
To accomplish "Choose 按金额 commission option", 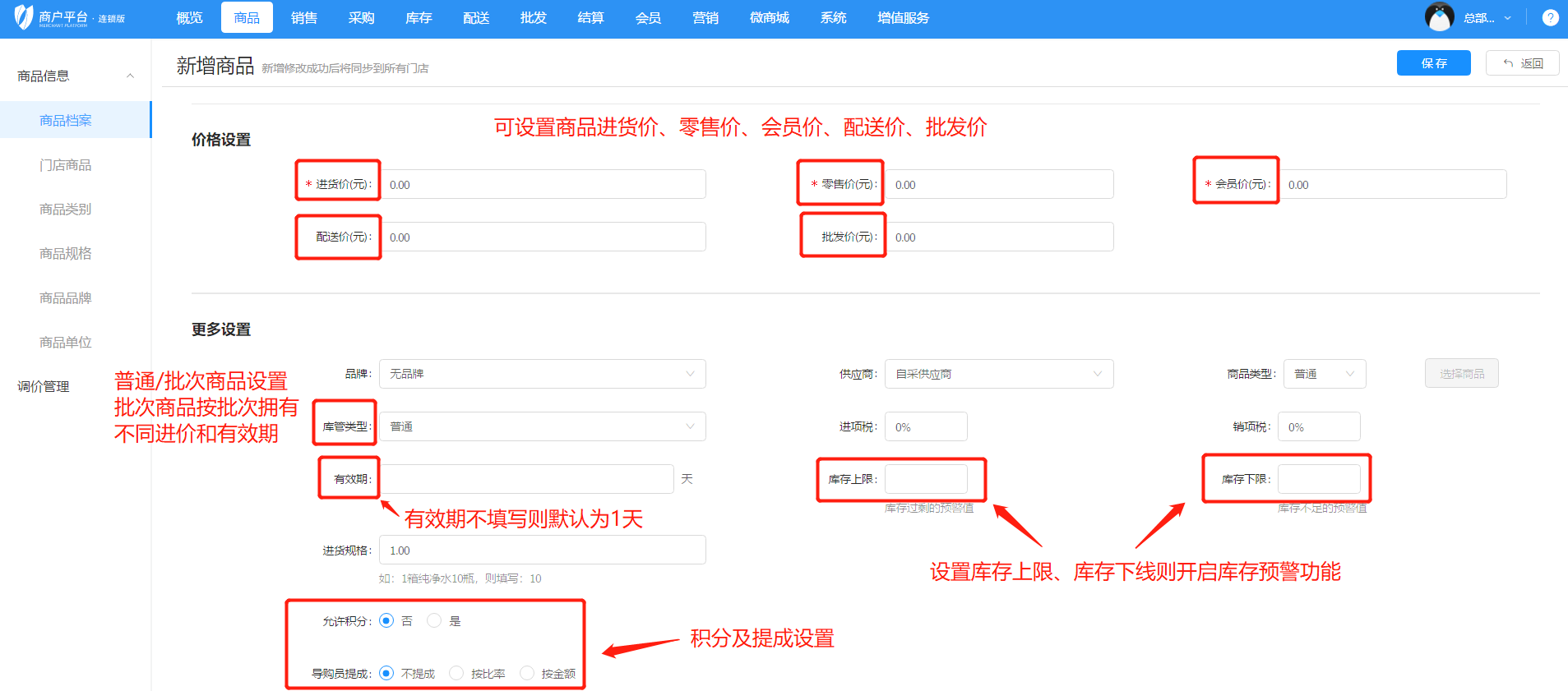I will coord(527,673).
